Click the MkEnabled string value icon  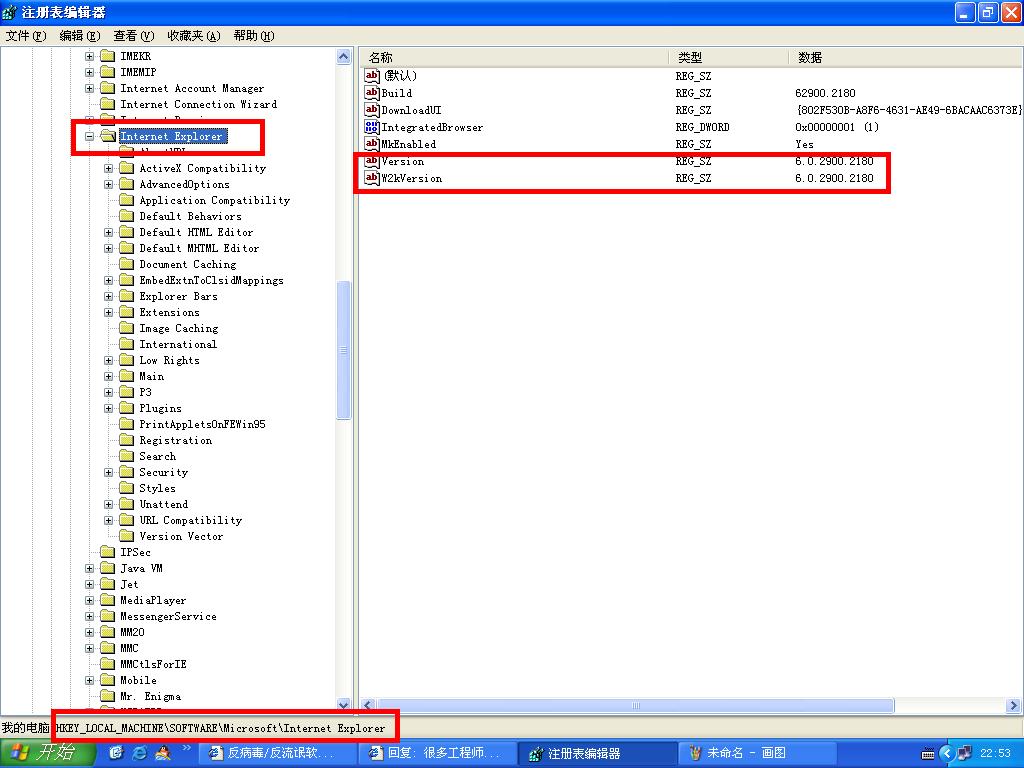coord(372,144)
